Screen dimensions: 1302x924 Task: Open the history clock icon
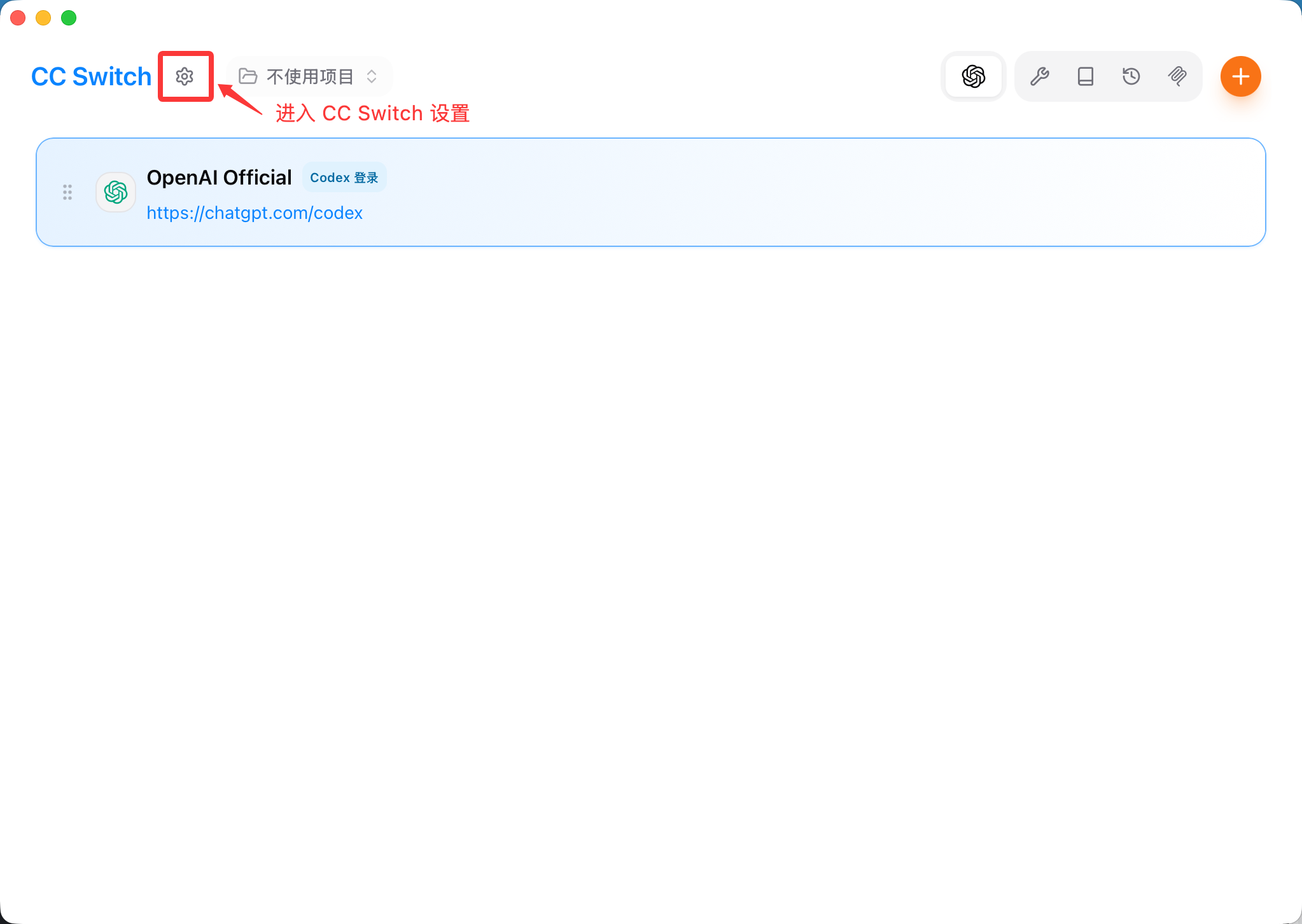(1131, 76)
